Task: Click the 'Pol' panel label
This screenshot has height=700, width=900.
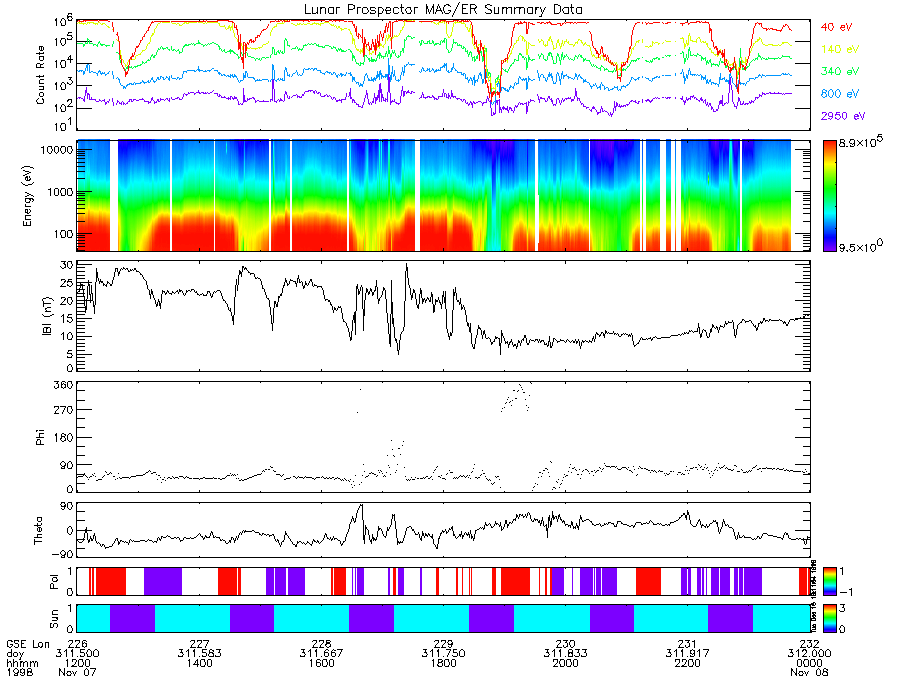Action: [53, 582]
